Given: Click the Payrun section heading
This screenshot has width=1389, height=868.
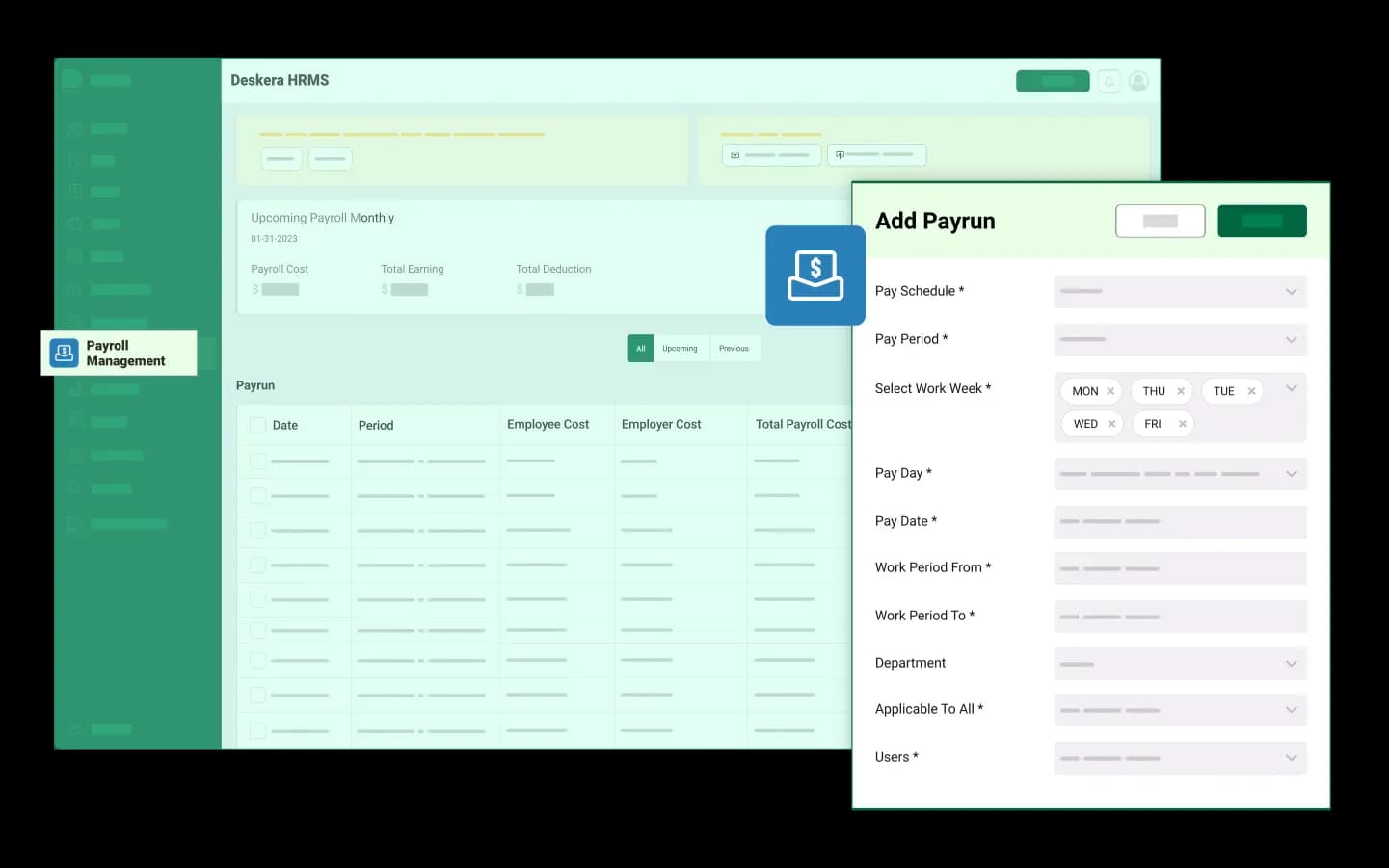Looking at the screenshot, I should pyautogui.click(x=255, y=385).
